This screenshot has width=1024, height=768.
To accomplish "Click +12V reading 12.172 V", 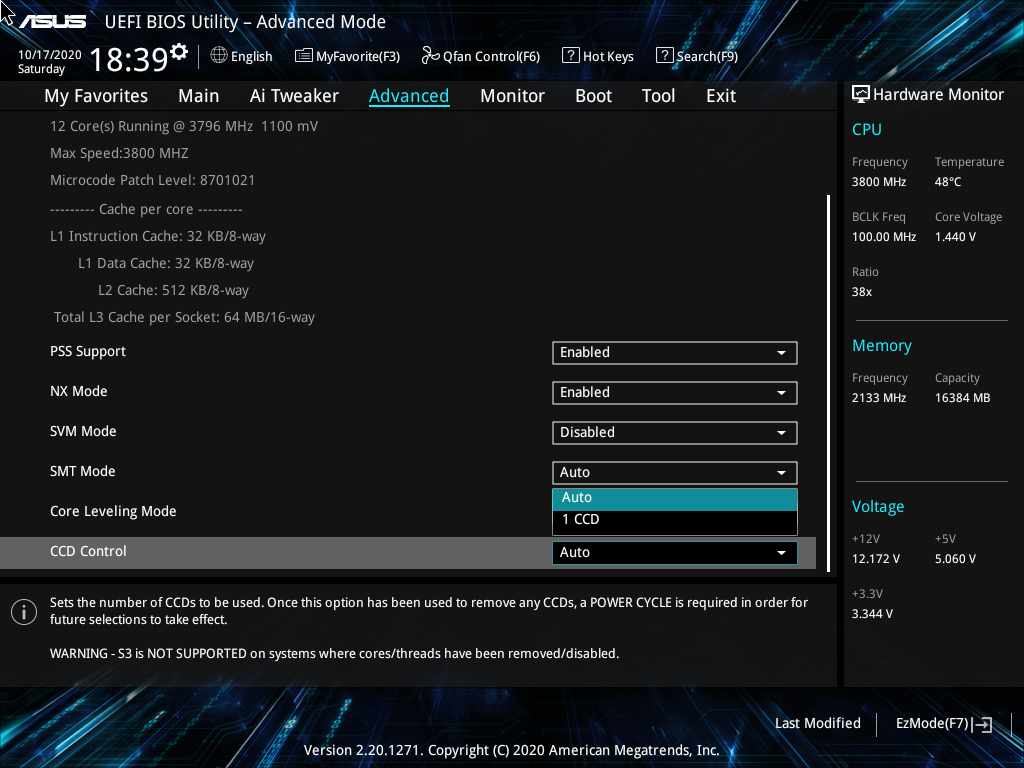I will pyautogui.click(x=876, y=559).
